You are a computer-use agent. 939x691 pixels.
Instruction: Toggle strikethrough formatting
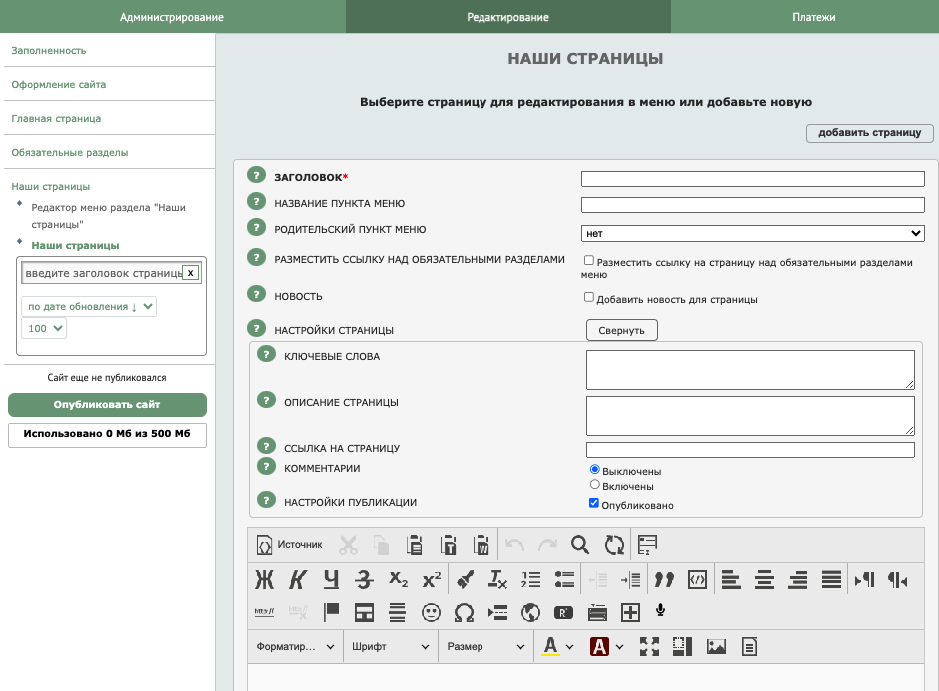tap(364, 579)
